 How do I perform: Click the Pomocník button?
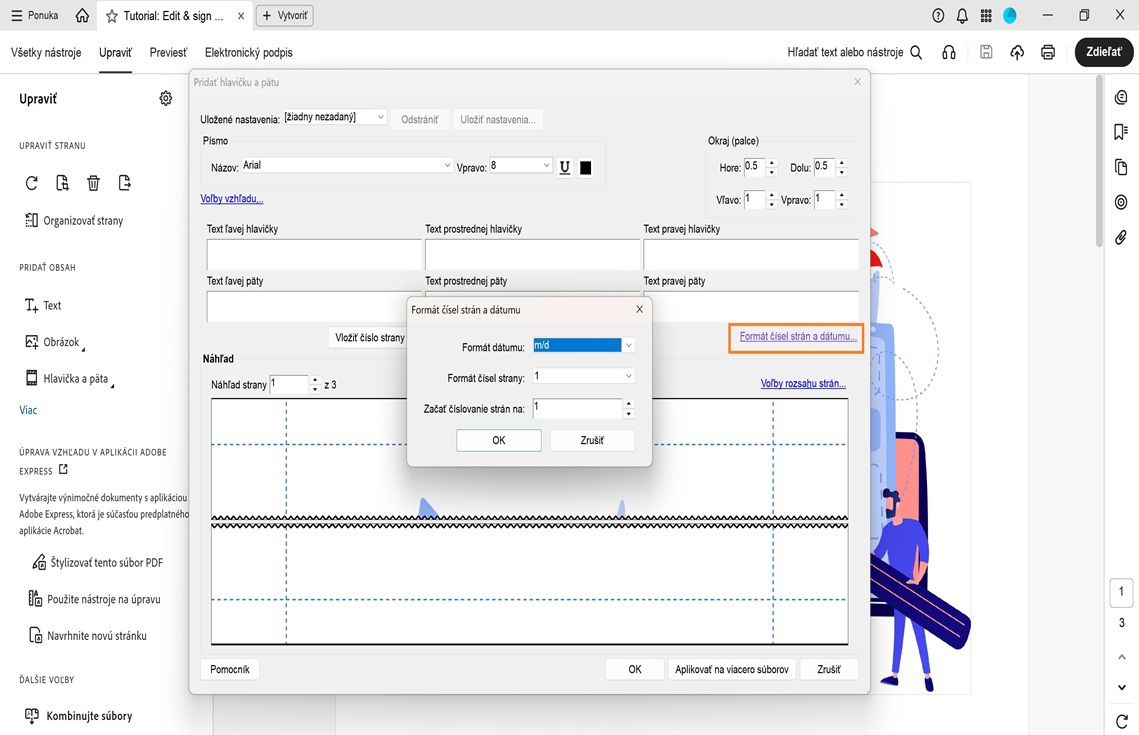coord(230,669)
